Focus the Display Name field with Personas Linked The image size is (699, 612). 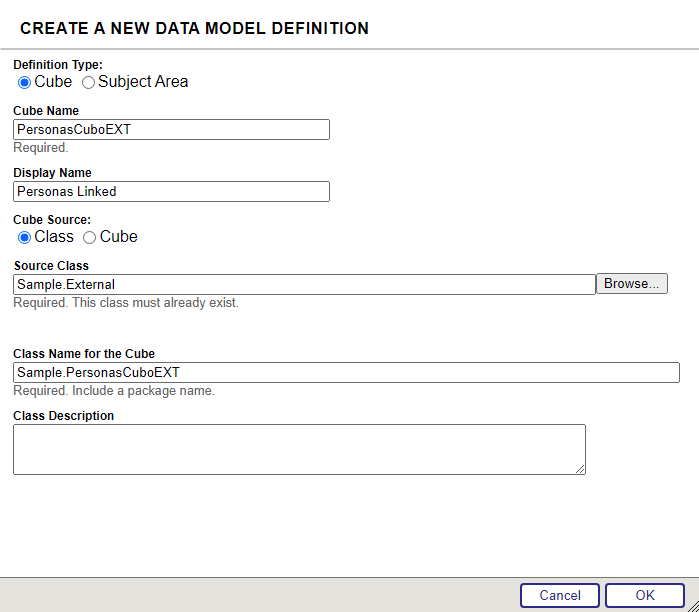(x=171, y=192)
